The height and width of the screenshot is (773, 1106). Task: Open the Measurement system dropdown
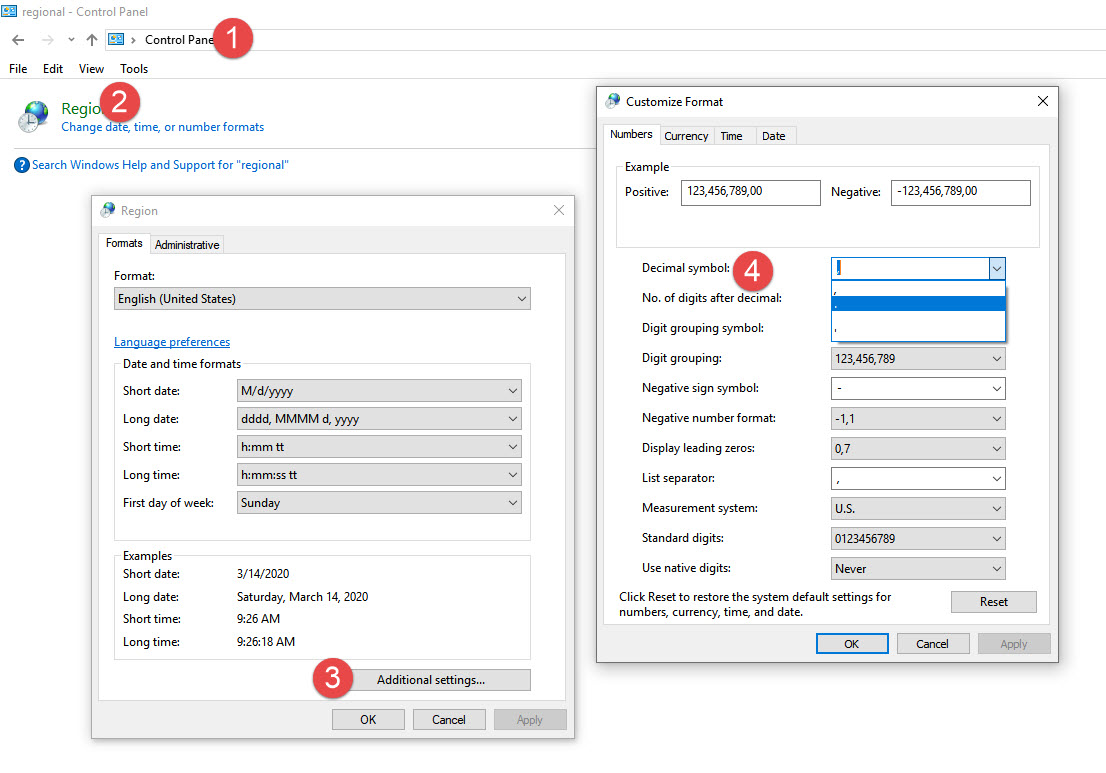point(918,509)
